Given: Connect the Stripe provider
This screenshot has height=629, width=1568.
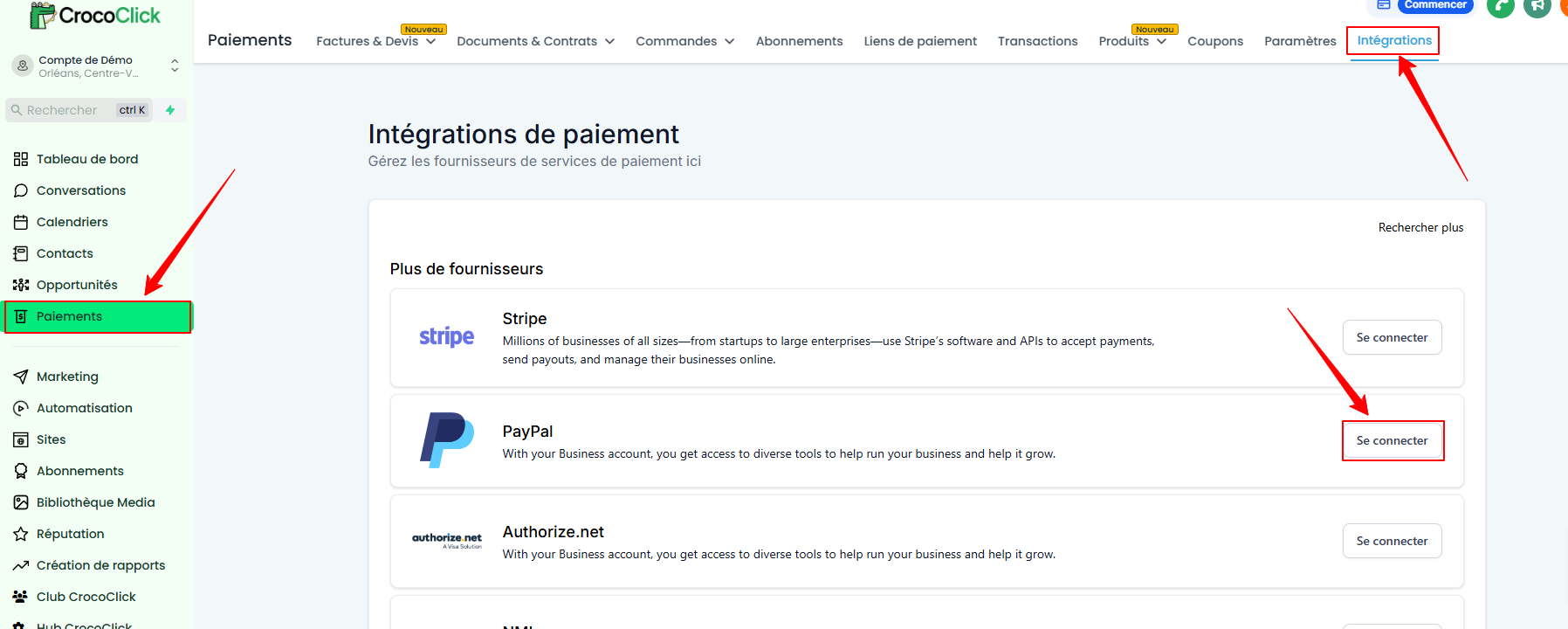Looking at the screenshot, I should [x=1393, y=338].
